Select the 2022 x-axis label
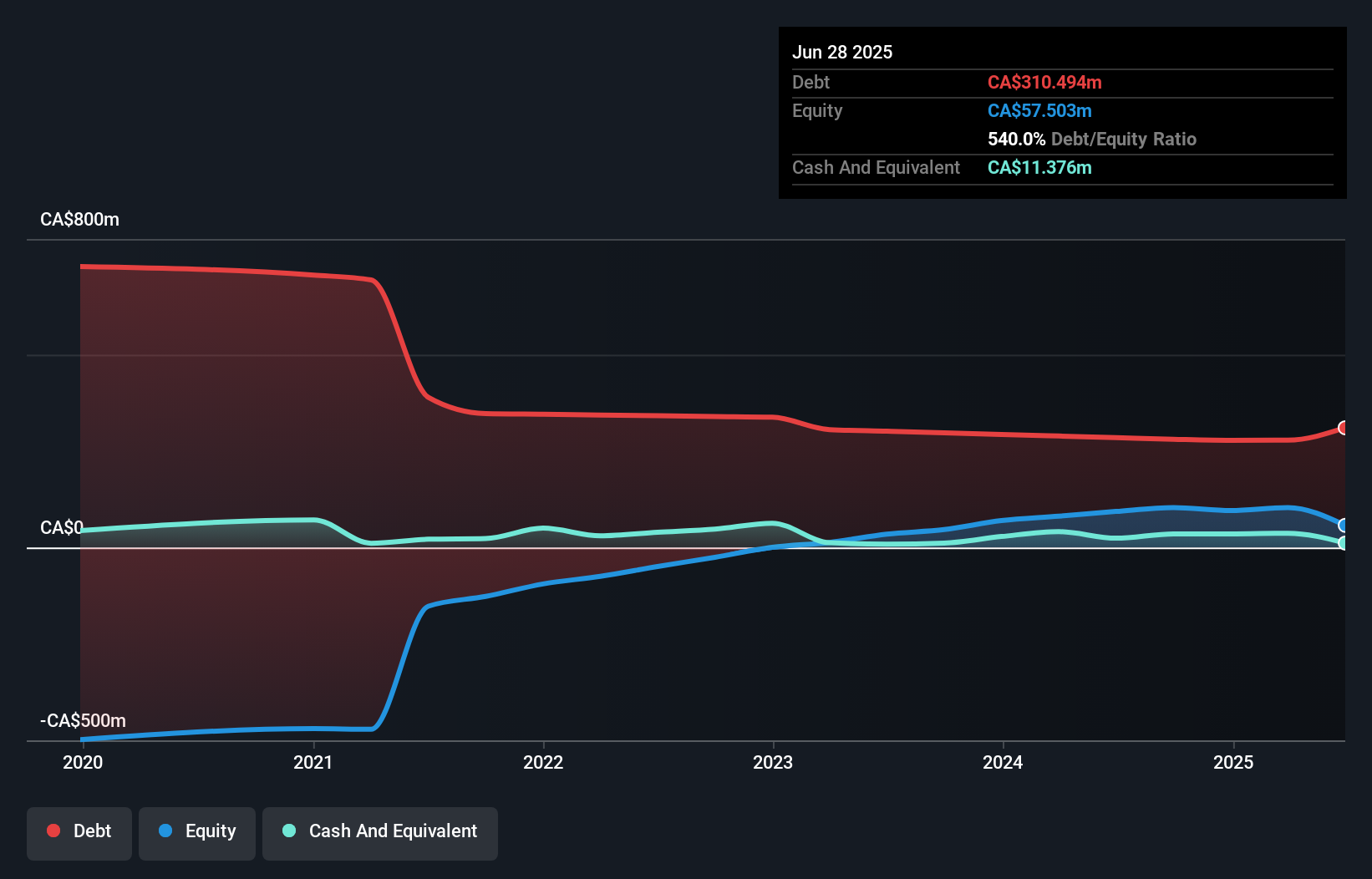The image size is (1372, 879). [543, 762]
